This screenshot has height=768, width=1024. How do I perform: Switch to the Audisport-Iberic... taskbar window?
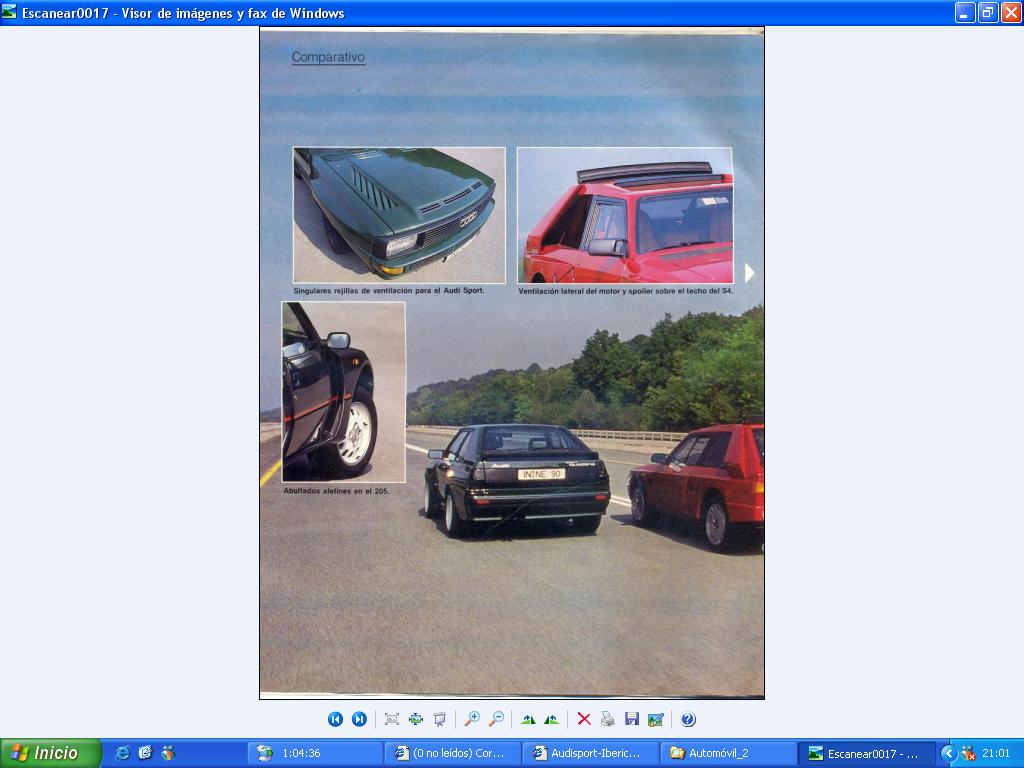590,754
